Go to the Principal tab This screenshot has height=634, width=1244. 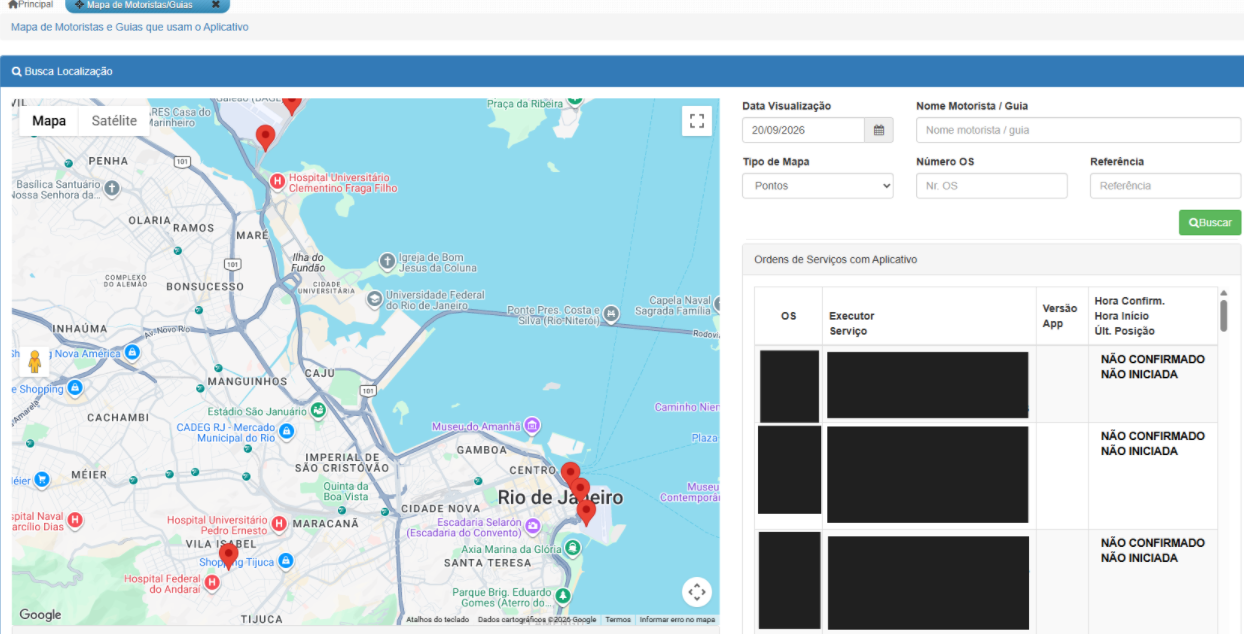(x=31, y=5)
